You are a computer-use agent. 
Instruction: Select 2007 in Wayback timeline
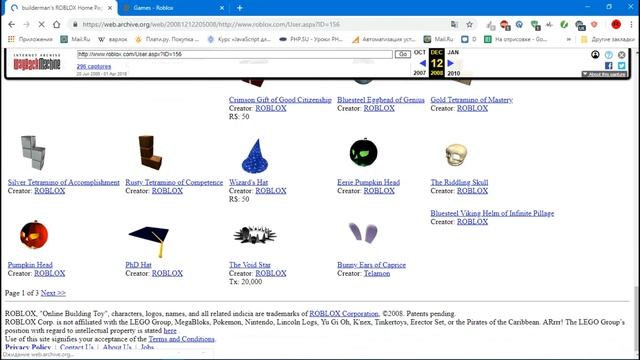click(420, 73)
